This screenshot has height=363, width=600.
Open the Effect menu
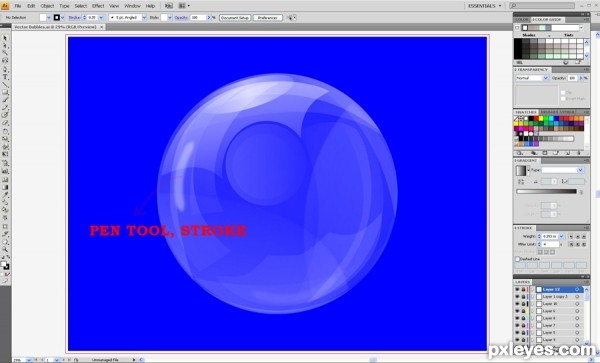point(98,6)
